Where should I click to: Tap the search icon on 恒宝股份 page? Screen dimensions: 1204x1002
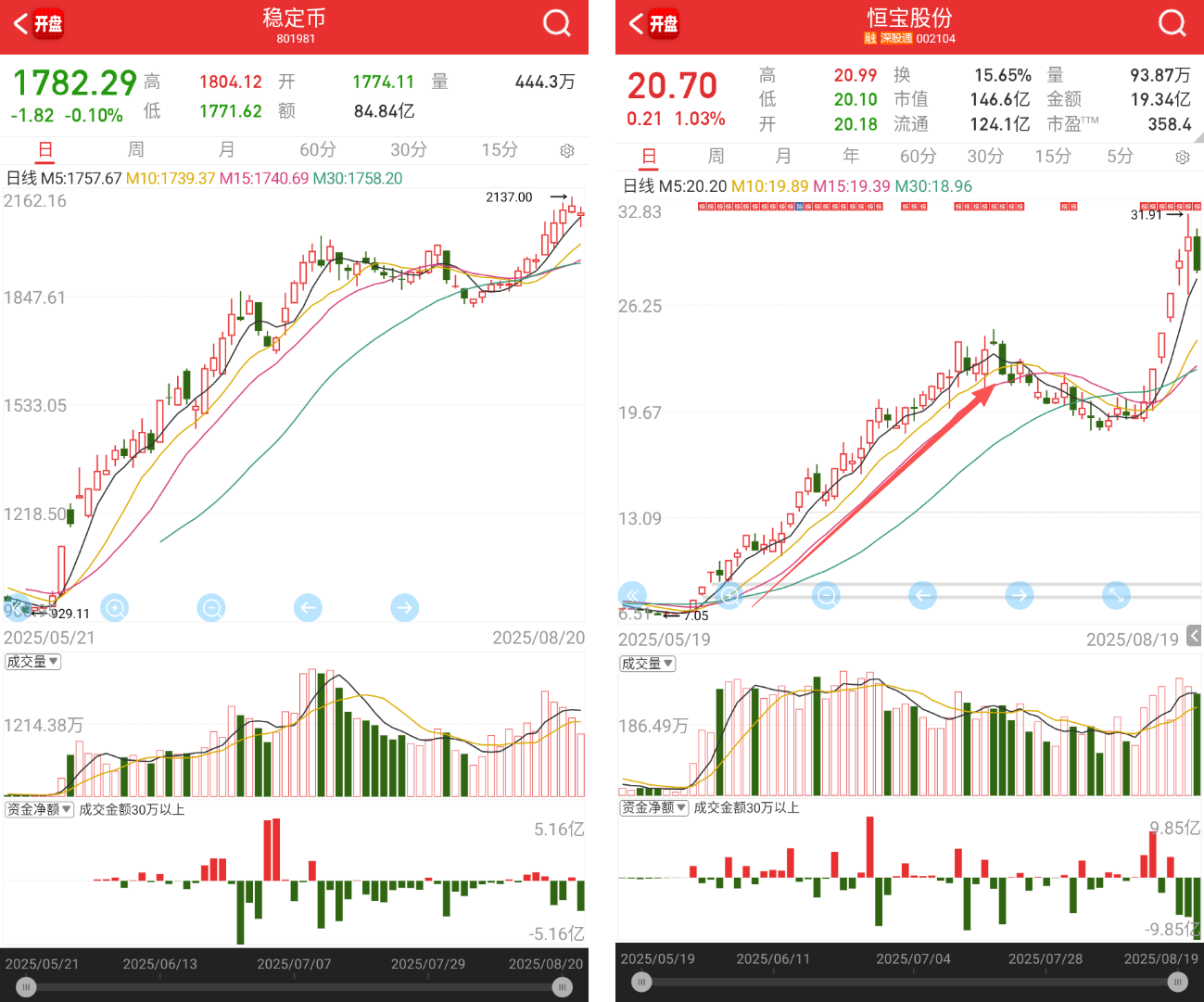pos(1172,23)
